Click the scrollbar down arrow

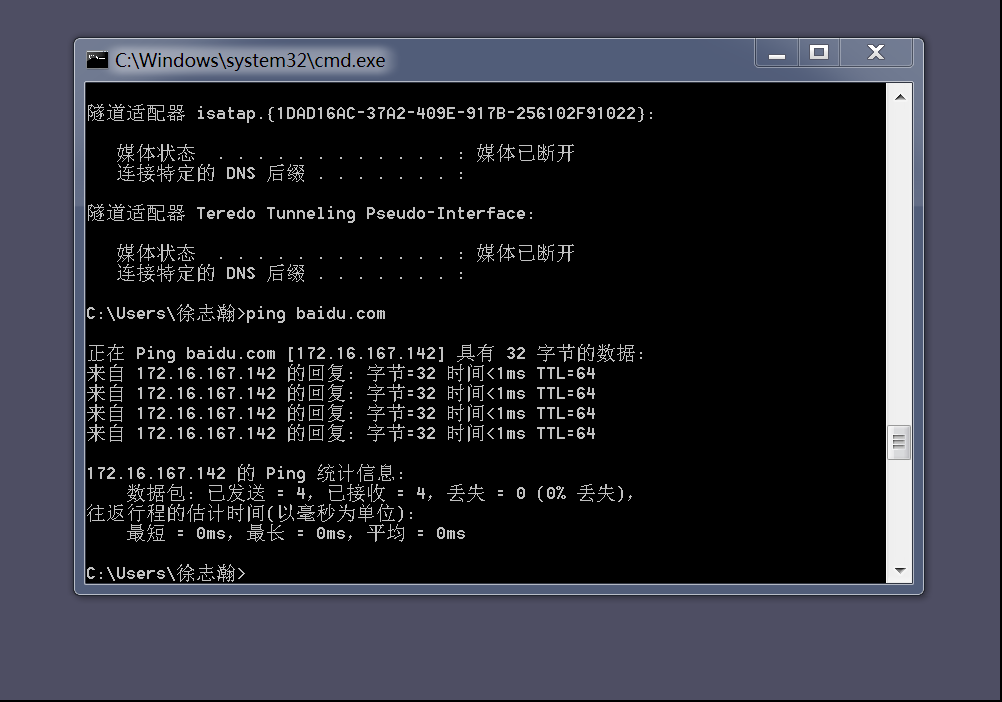[x=900, y=570]
